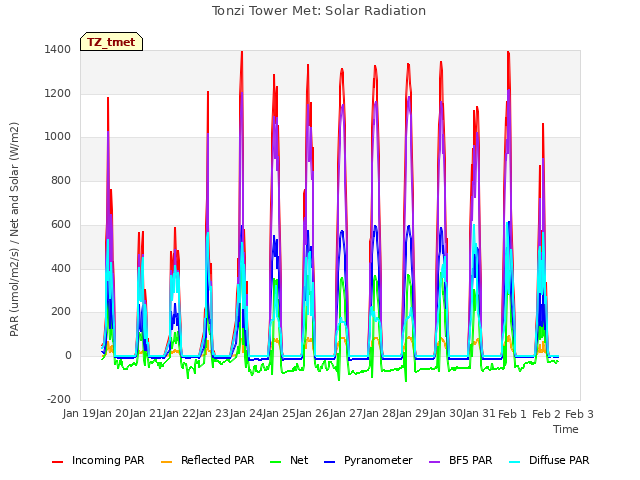This screenshot has height=480, width=640.
Task: Click the purple BF5 PAR legend swatch
Action: 435,462
